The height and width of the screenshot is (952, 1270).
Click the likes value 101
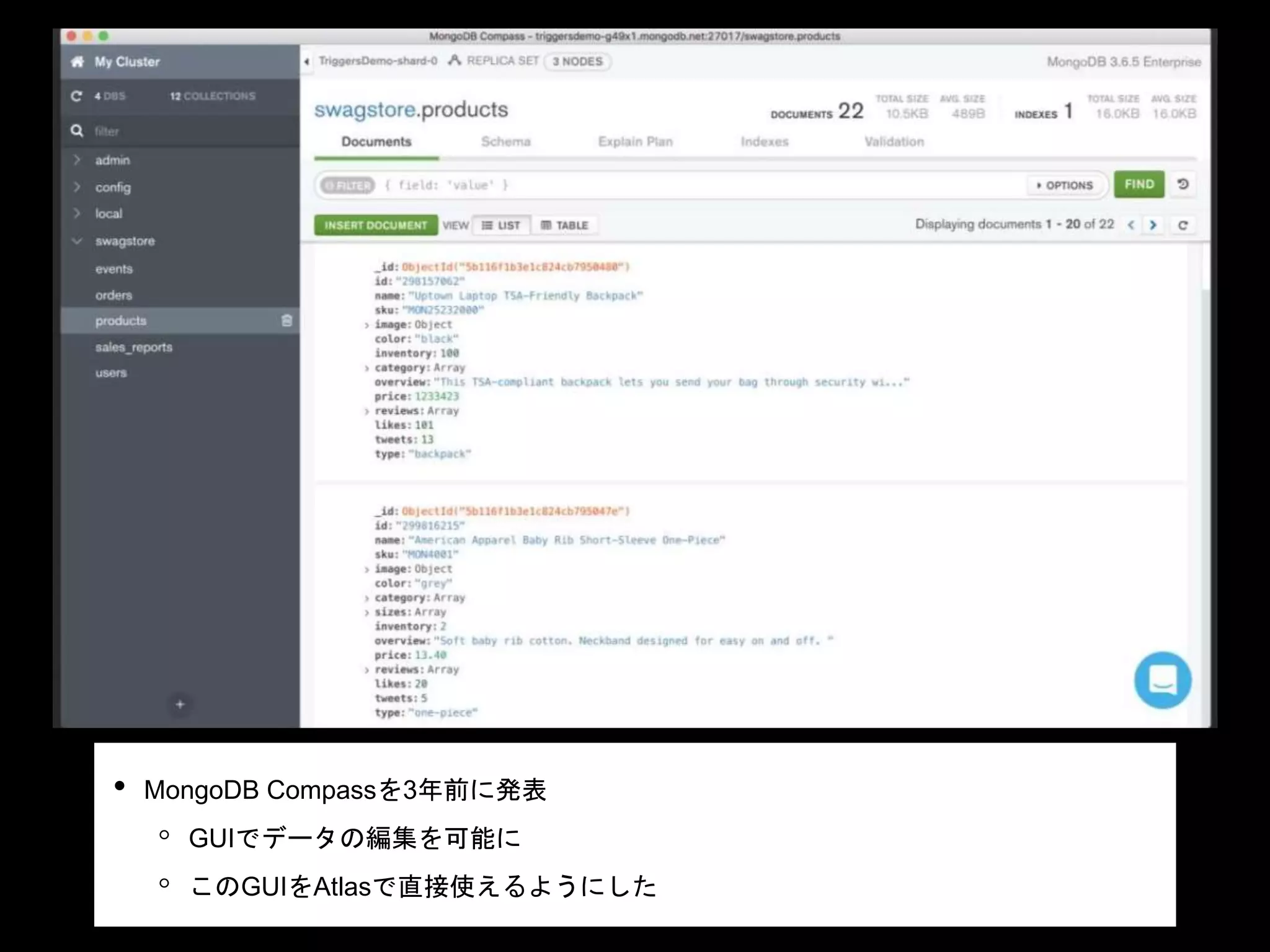tap(424, 425)
